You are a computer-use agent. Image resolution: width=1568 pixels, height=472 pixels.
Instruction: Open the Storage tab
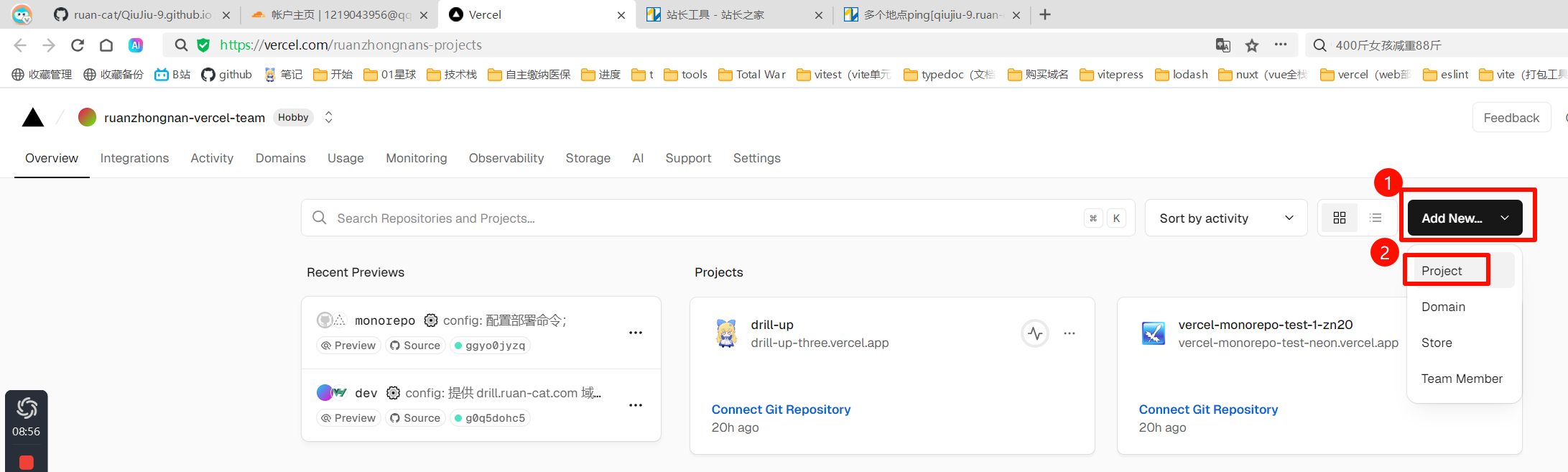click(588, 158)
